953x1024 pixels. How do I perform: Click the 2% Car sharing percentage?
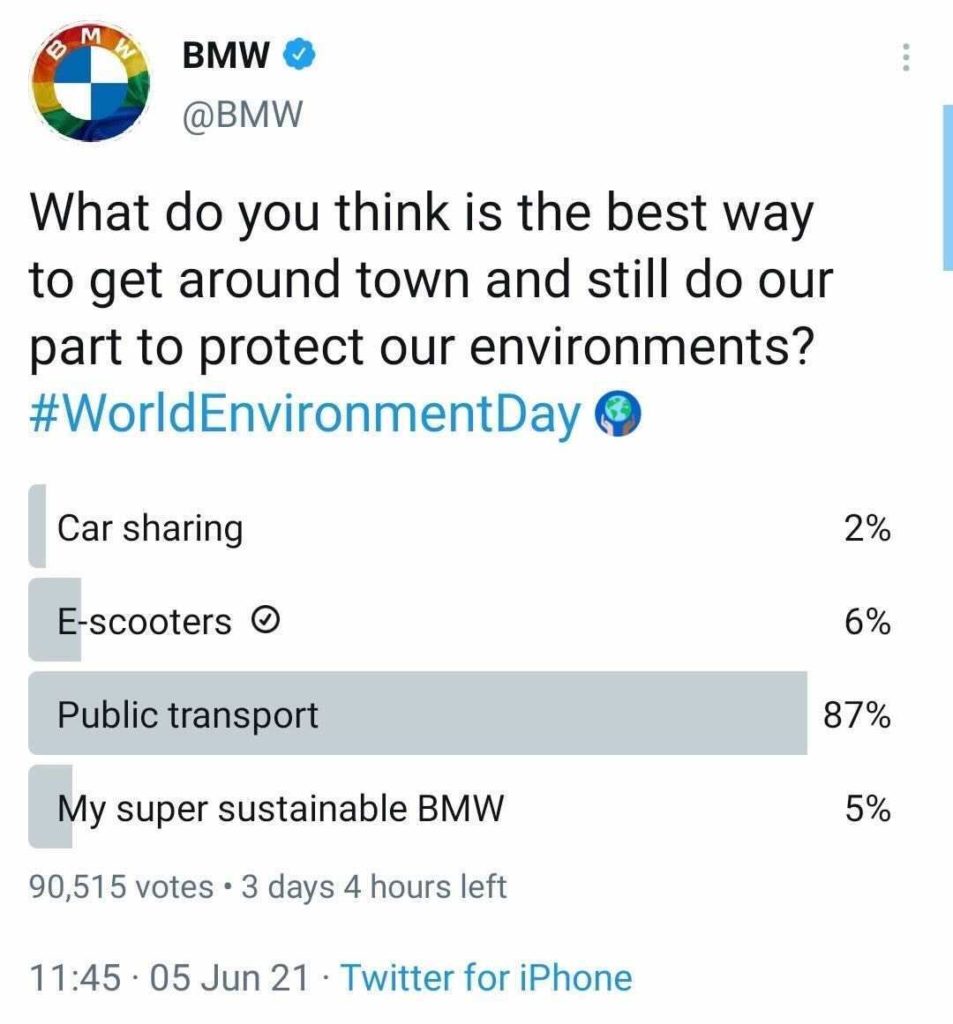click(x=867, y=528)
